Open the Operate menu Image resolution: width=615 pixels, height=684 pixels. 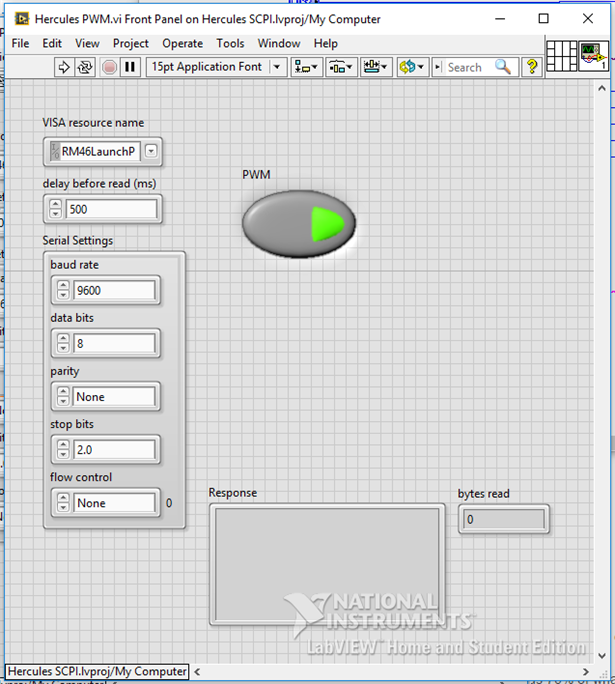click(182, 43)
